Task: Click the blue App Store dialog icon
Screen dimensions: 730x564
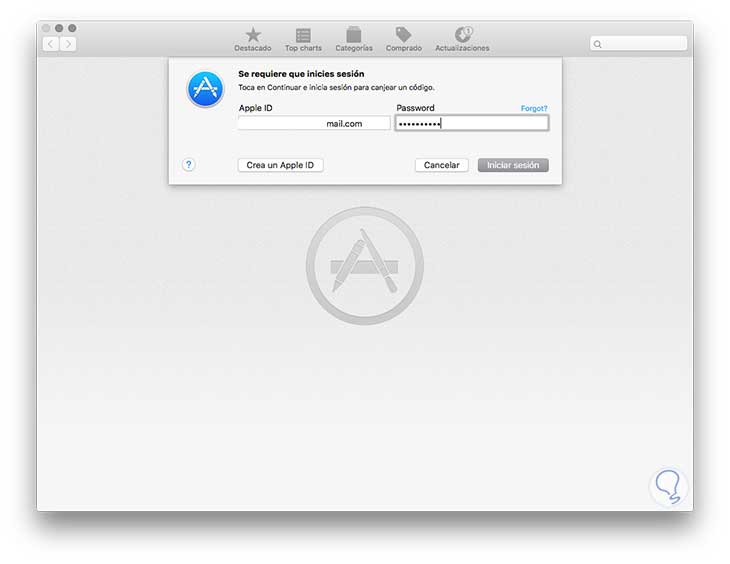Action: (205, 89)
